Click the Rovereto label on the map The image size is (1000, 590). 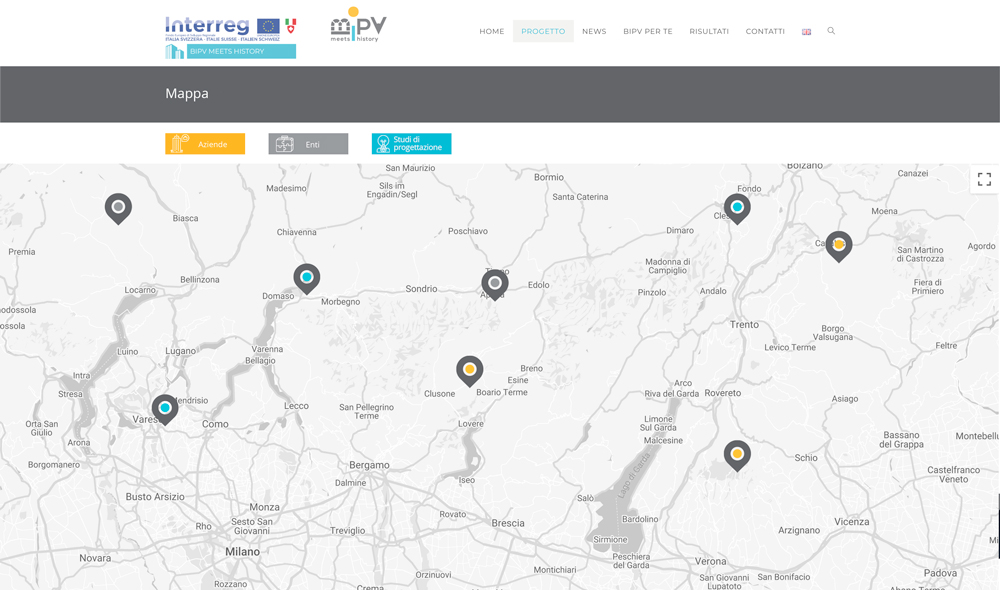point(723,393)
